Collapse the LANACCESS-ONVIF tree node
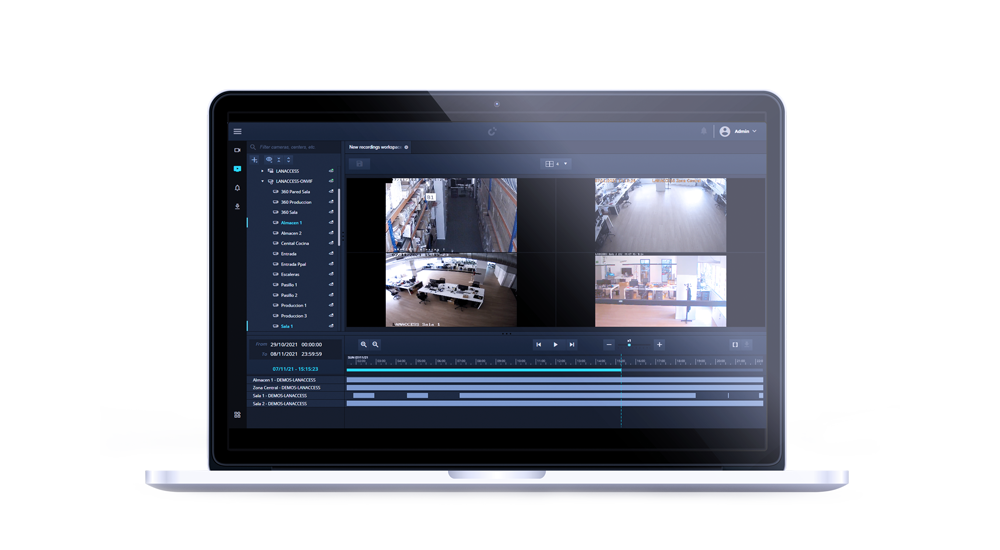 coord(262,181)
